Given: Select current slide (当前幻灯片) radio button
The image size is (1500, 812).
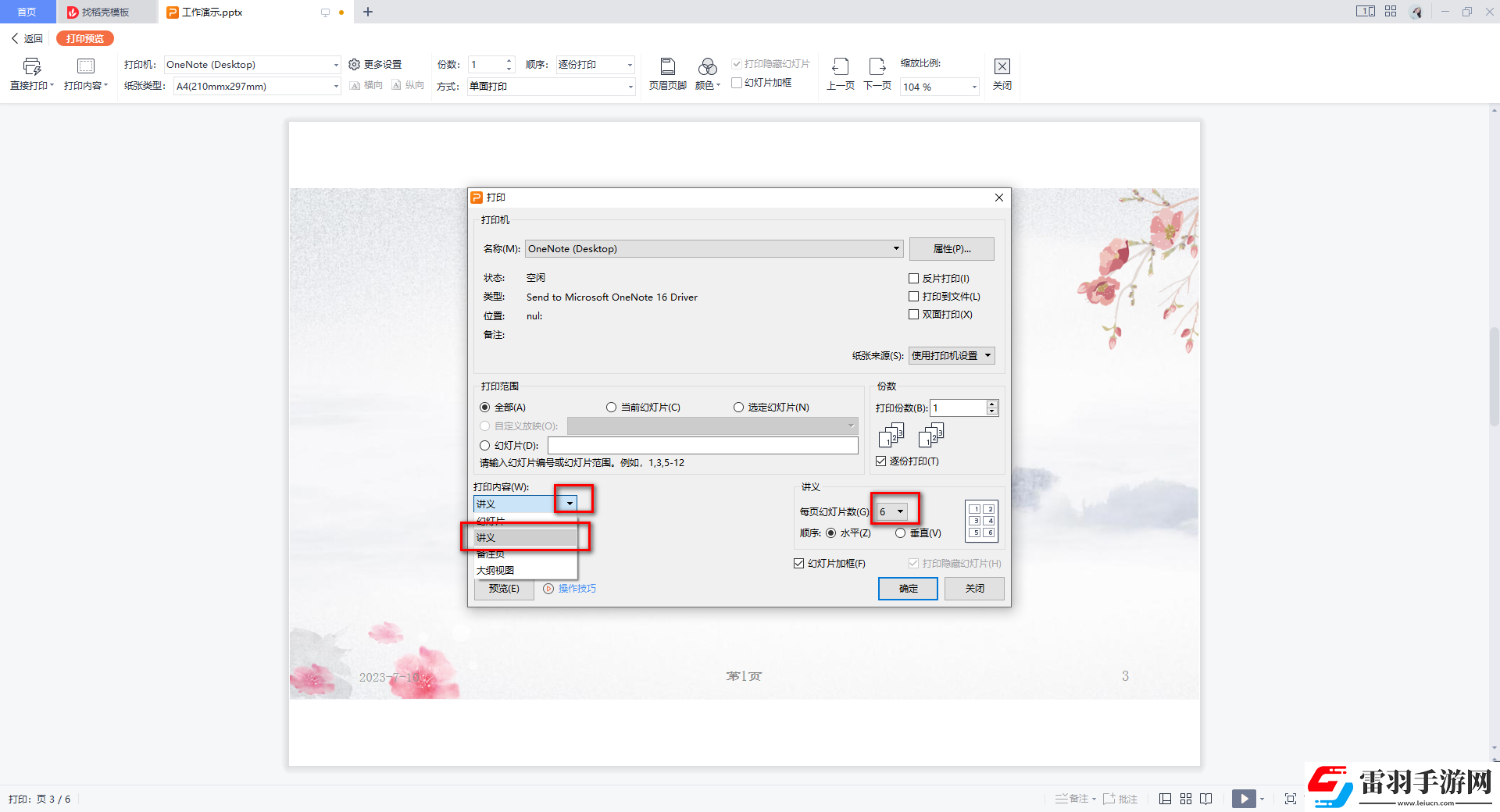Looking at the screenshot, I should pos(611,408).
